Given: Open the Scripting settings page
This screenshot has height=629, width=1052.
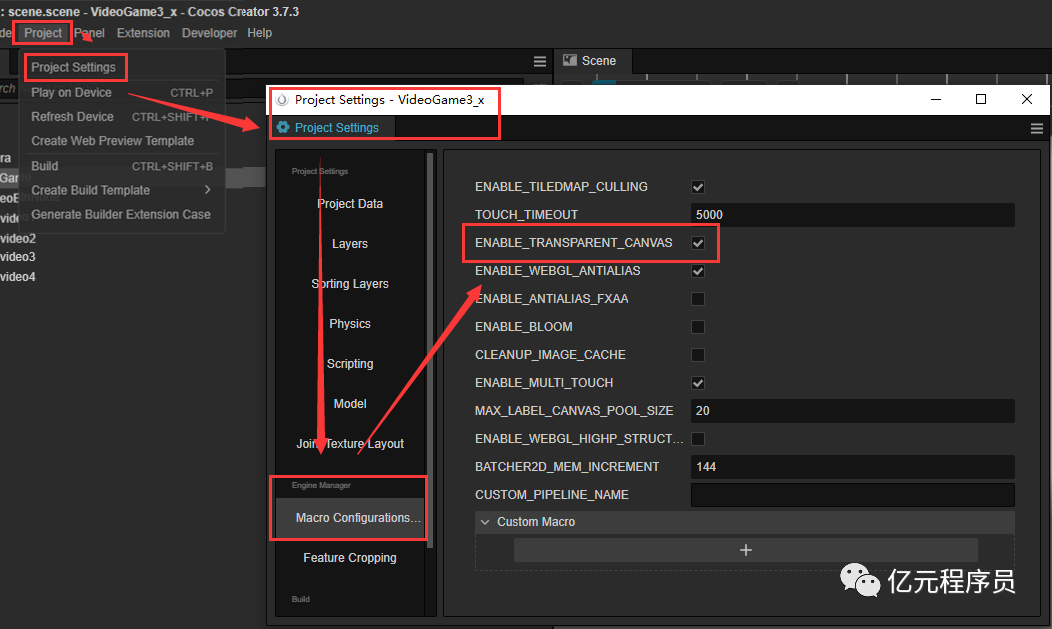Looking at the screenshot, I should click(x=350, y=363).
